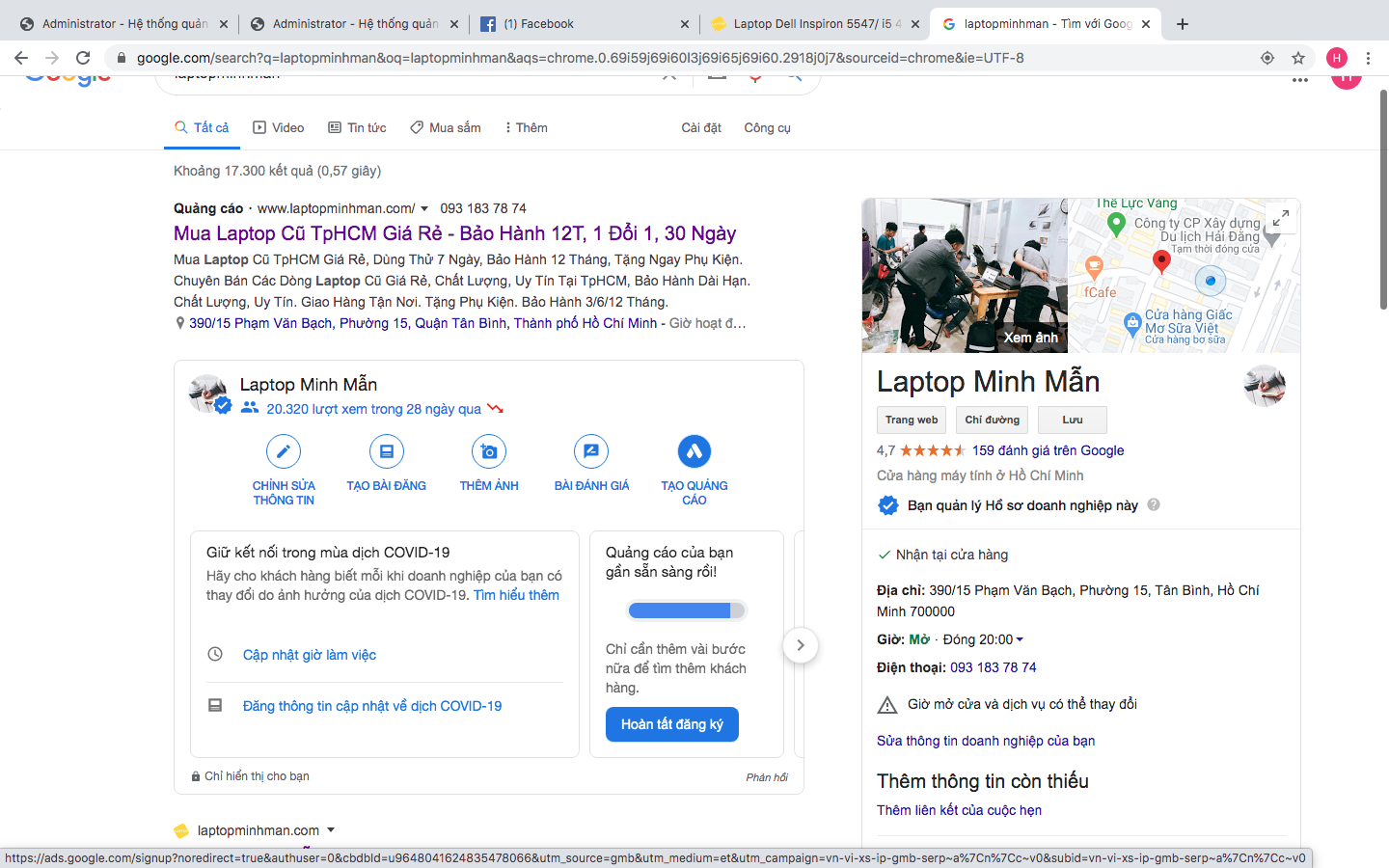The height and width of the screenshot is (868, 1389).
Task: Open the Chrome three-dot menu
Action: pyautogui.click(x=1368, y=58)
